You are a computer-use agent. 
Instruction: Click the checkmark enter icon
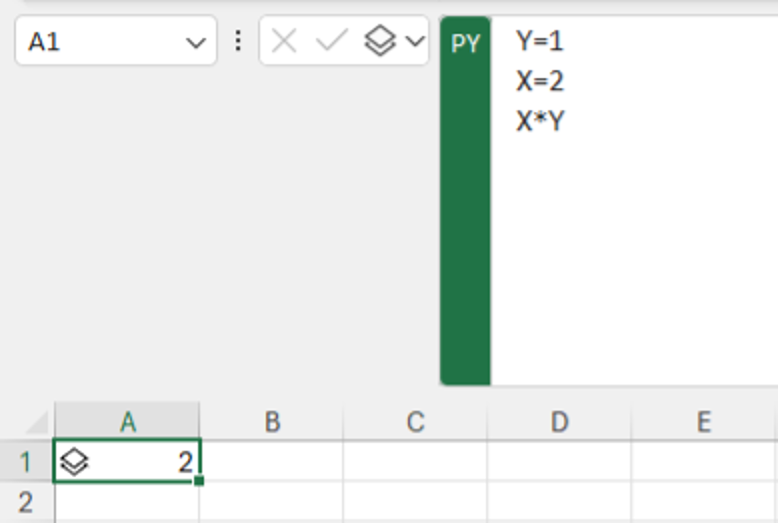331,40
